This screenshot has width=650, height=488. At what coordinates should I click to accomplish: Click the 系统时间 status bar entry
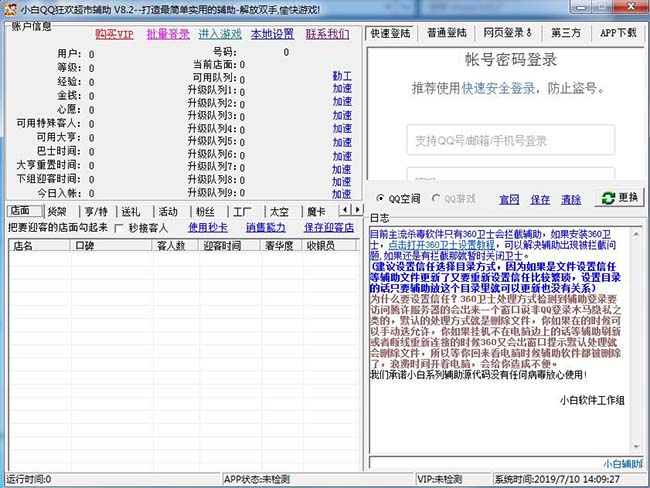pos(569,480)
